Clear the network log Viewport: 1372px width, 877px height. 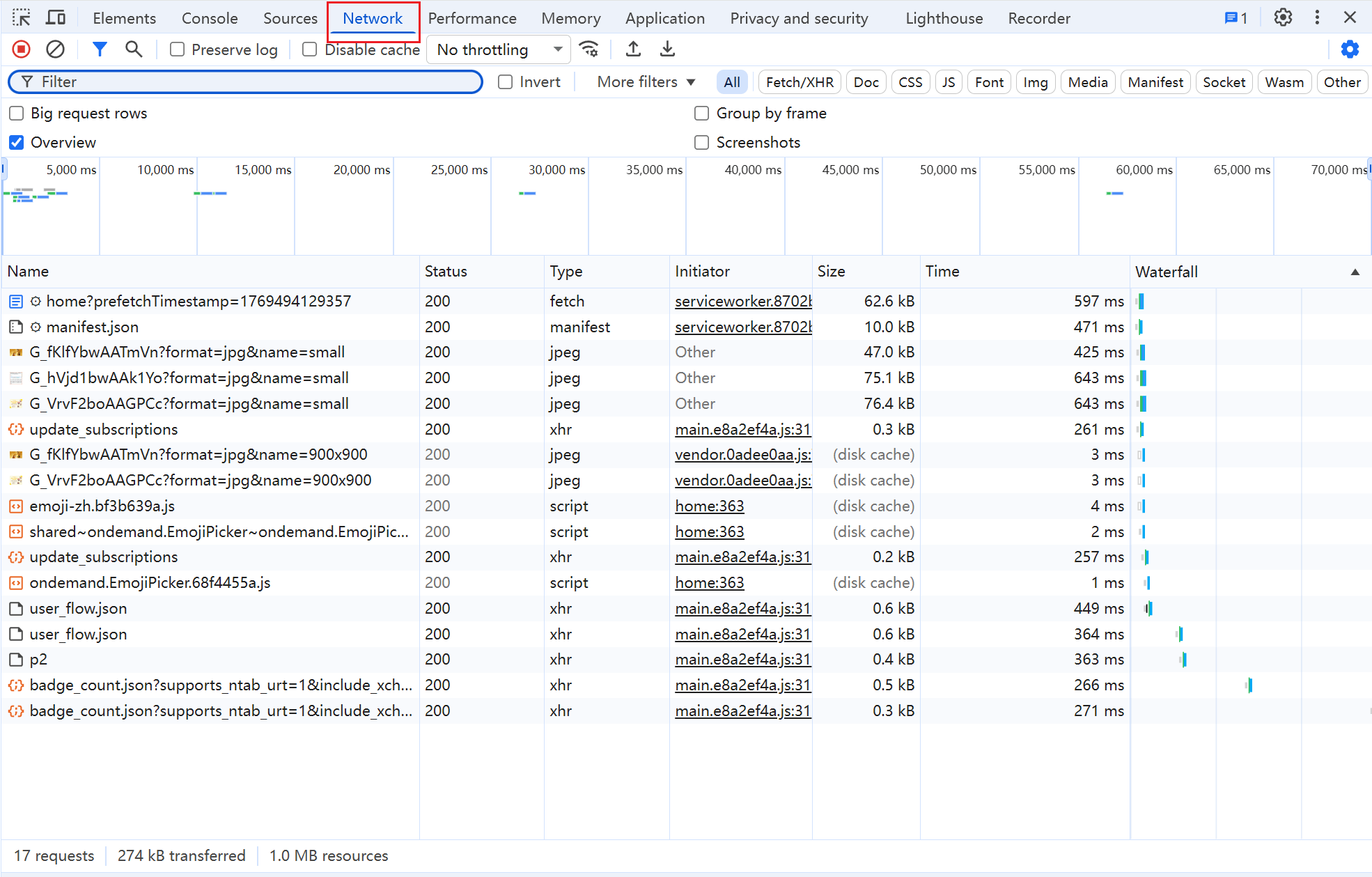55,49
